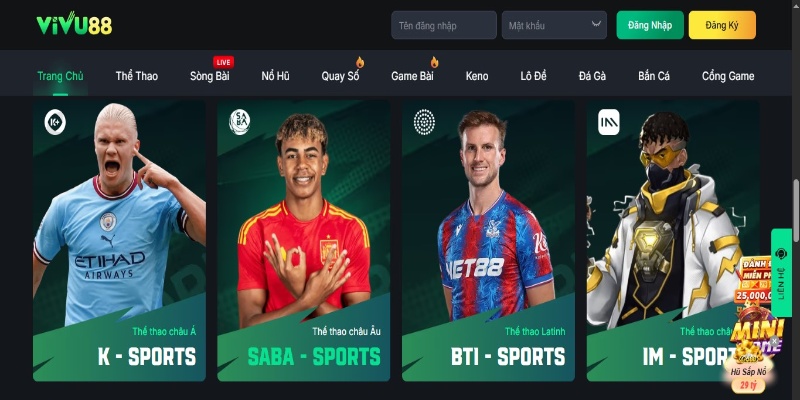
Task: Click the yellow Đăng Ký button
Action: 722,25
